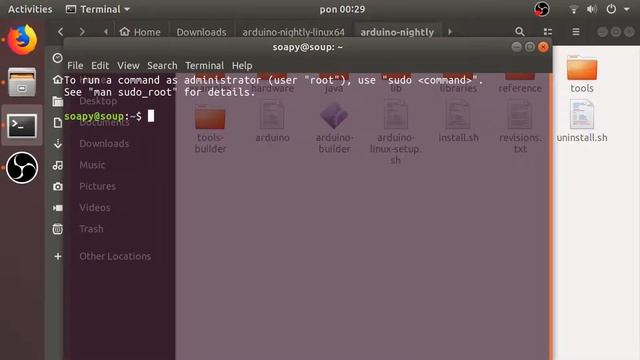Open the Files app in dock
Viewport: 640px width, 360px height.
pyautogui.click(x=22, y=82)
